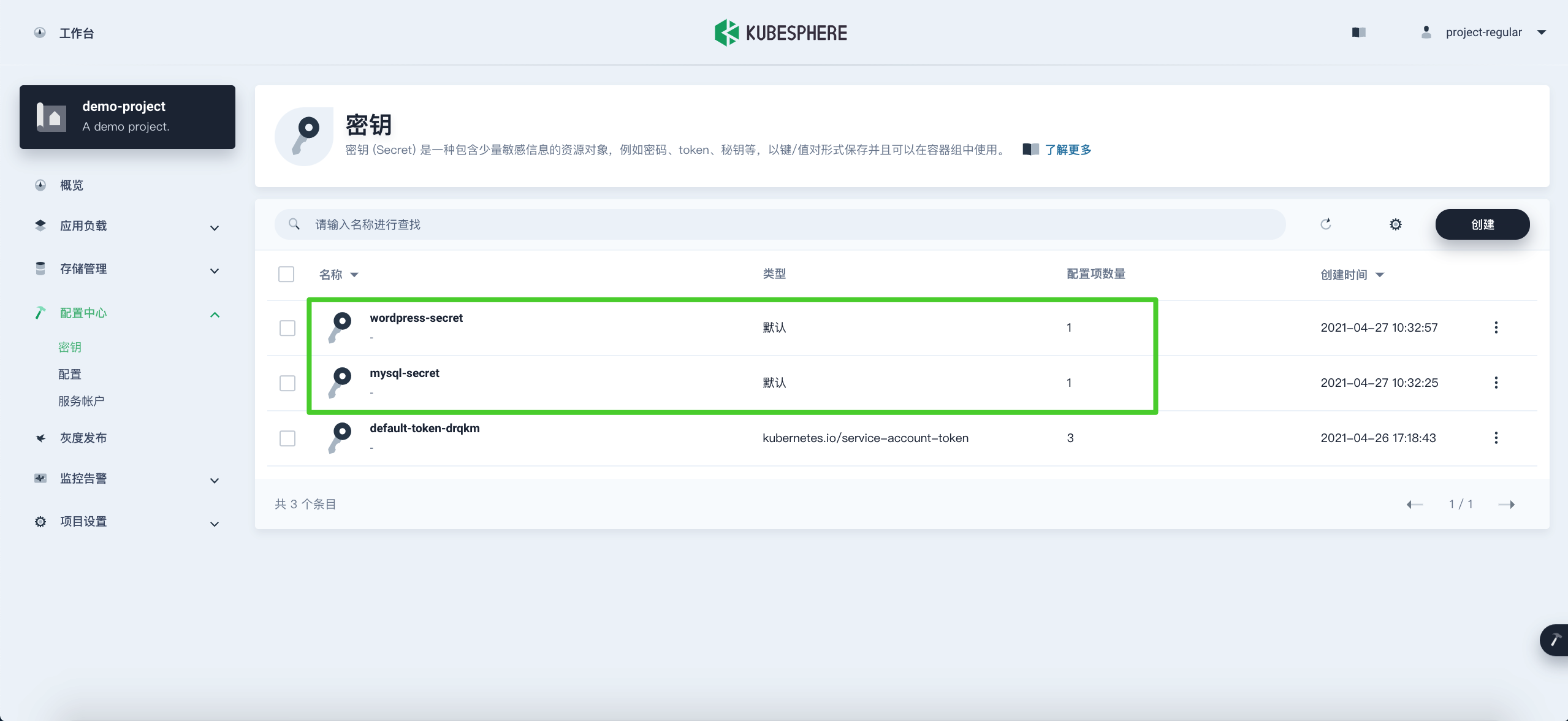Image resolution: width=1568 pixels, height=721 pixels.
Task: Click the KubeSphere logo
Action: (x=781, y=32)
